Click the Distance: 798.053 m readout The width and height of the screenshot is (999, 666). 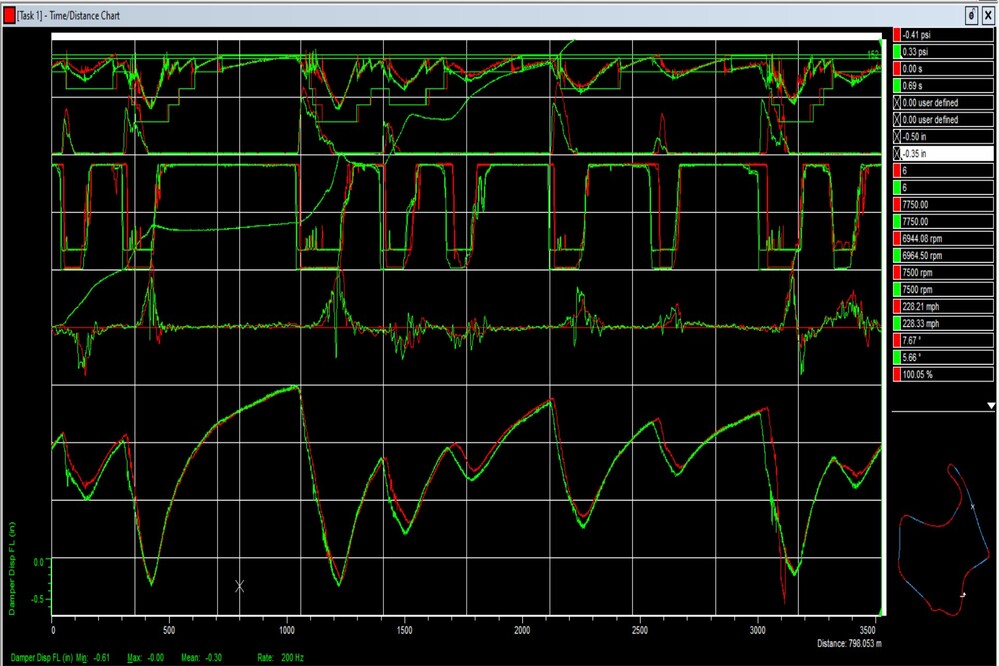[x=849, y=644]
